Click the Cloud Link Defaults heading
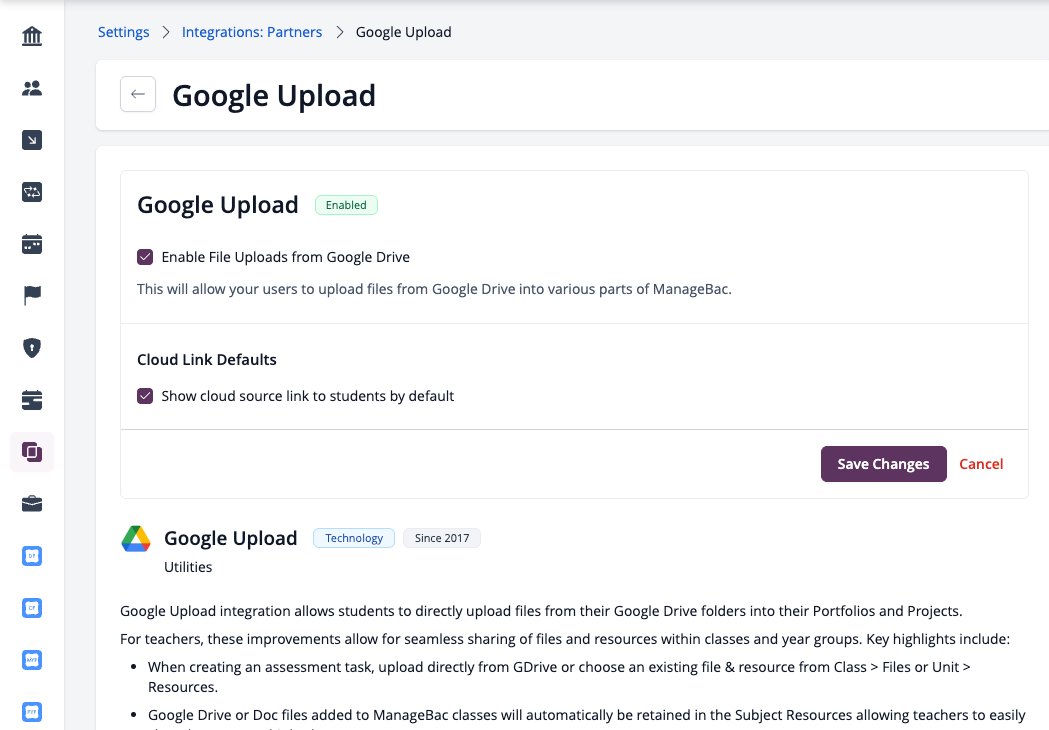Screen dimensions: 1049x730 tap(207, 359)
